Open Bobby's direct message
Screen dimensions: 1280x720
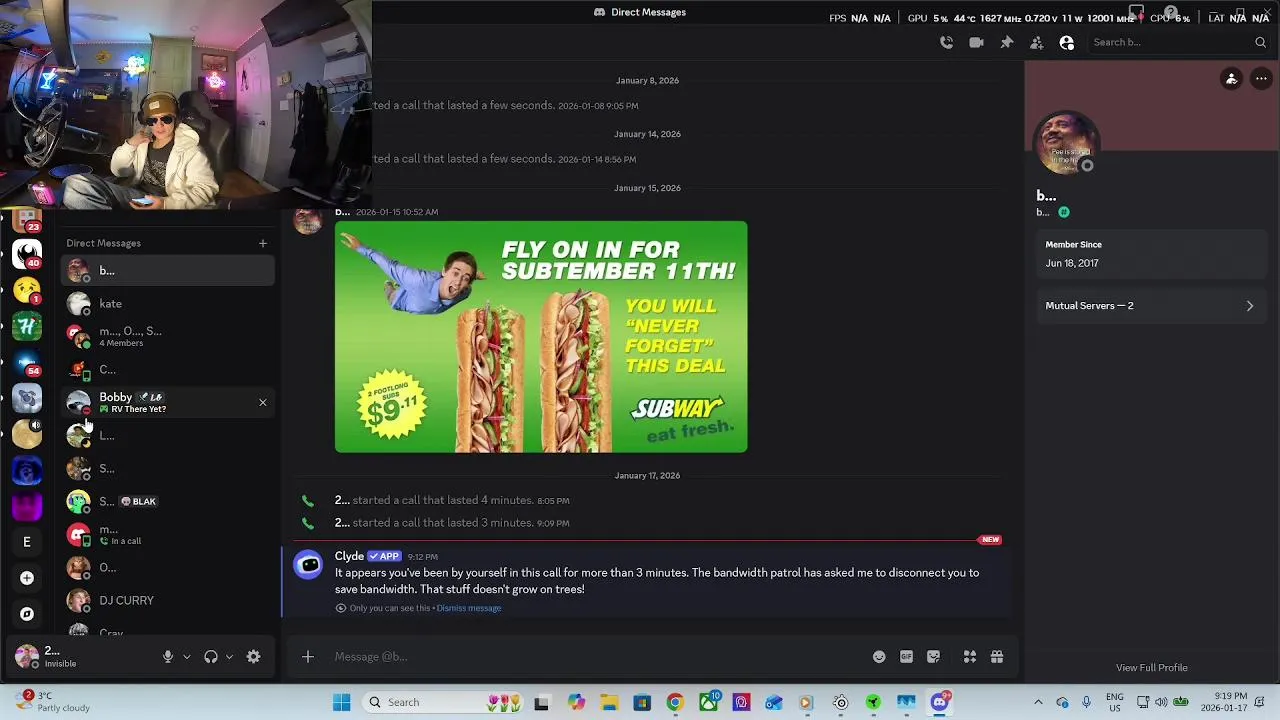(167, 402)
